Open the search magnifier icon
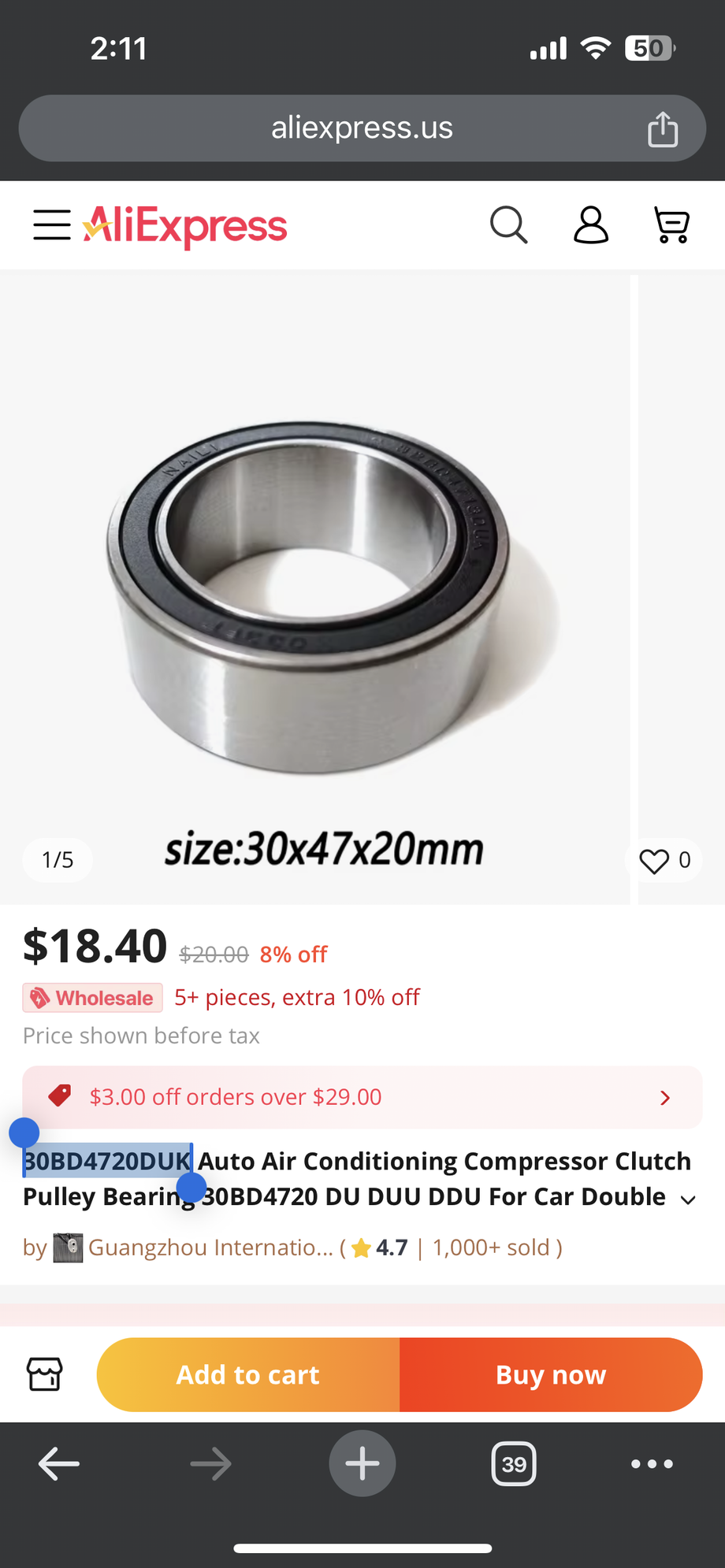This screenshot has height=1568, width=725. click(x=508, y=225)
